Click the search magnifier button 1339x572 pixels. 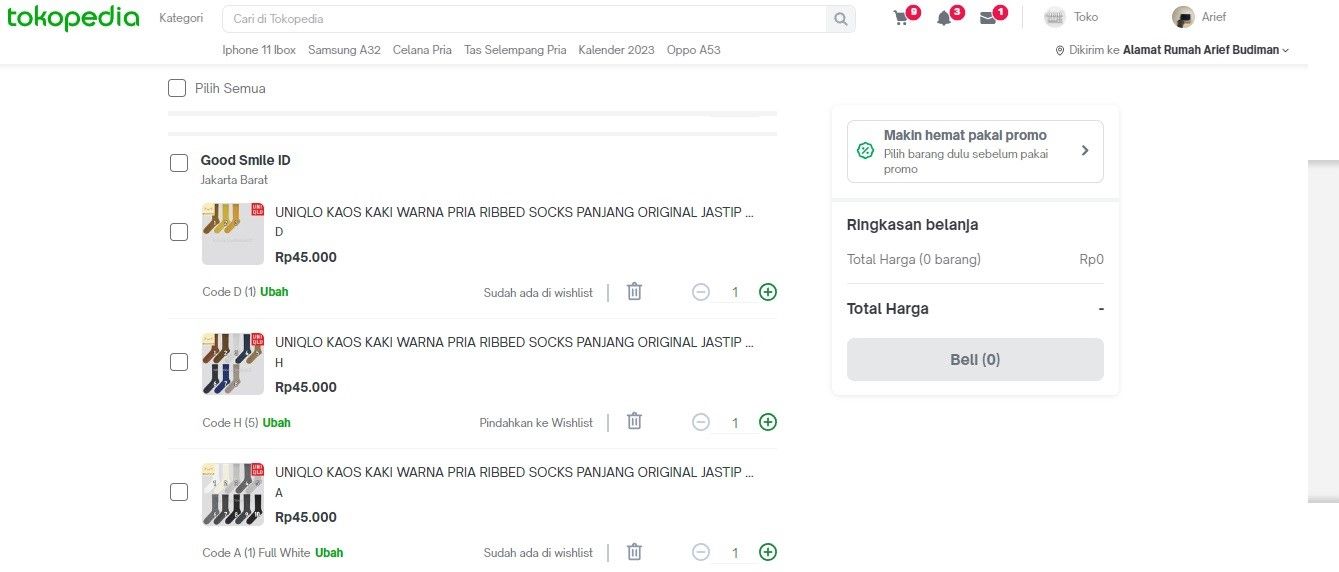[x=841, y=19]
